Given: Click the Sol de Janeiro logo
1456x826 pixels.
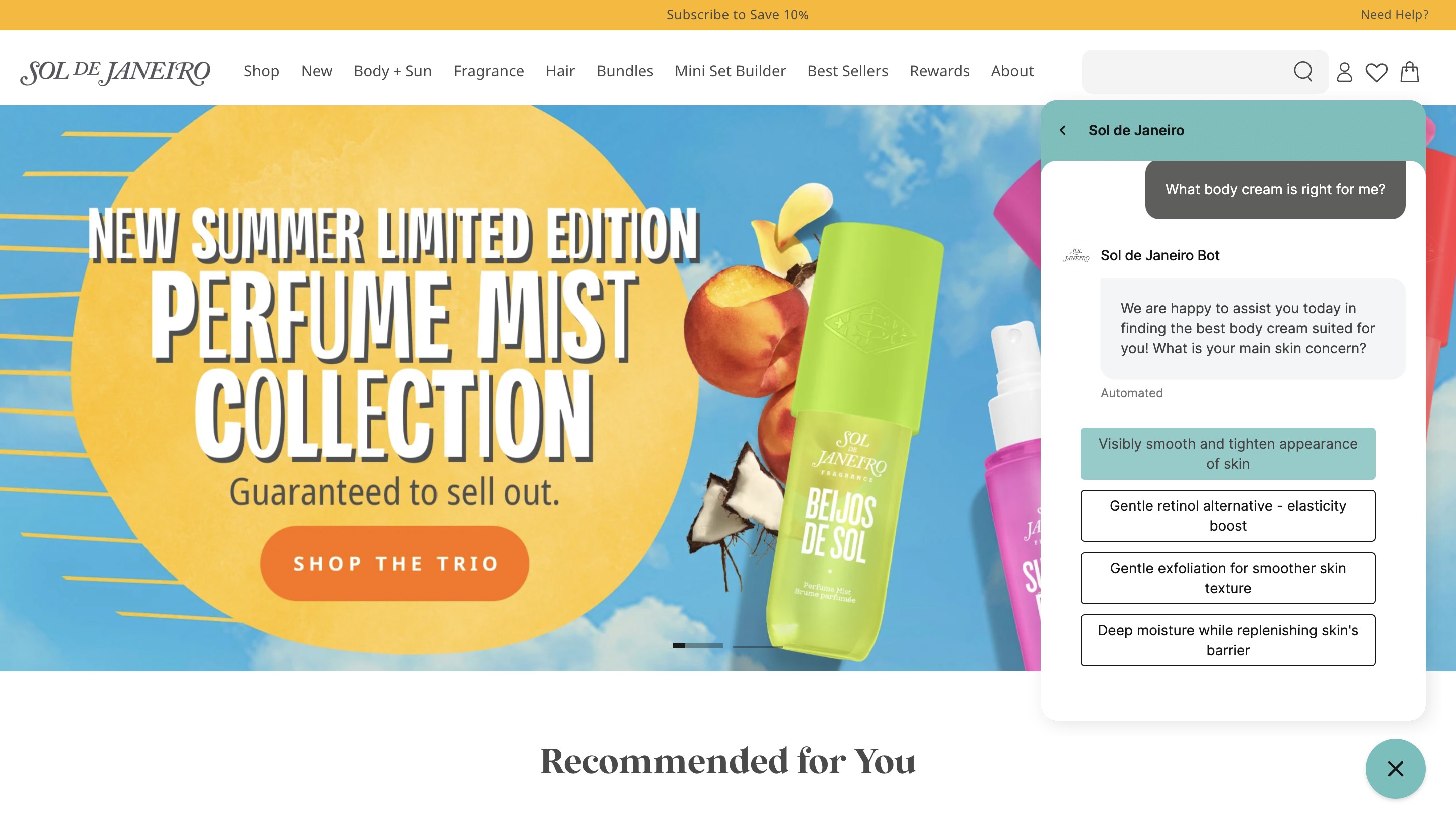Looking at the screenshot, I should click(x=115, y=72).
